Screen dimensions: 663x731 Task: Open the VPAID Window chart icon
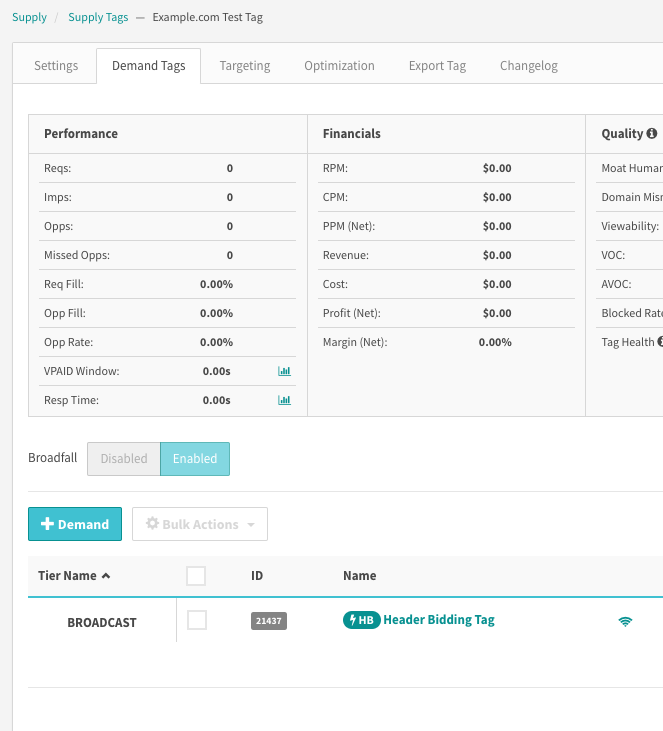click(284, 371)
